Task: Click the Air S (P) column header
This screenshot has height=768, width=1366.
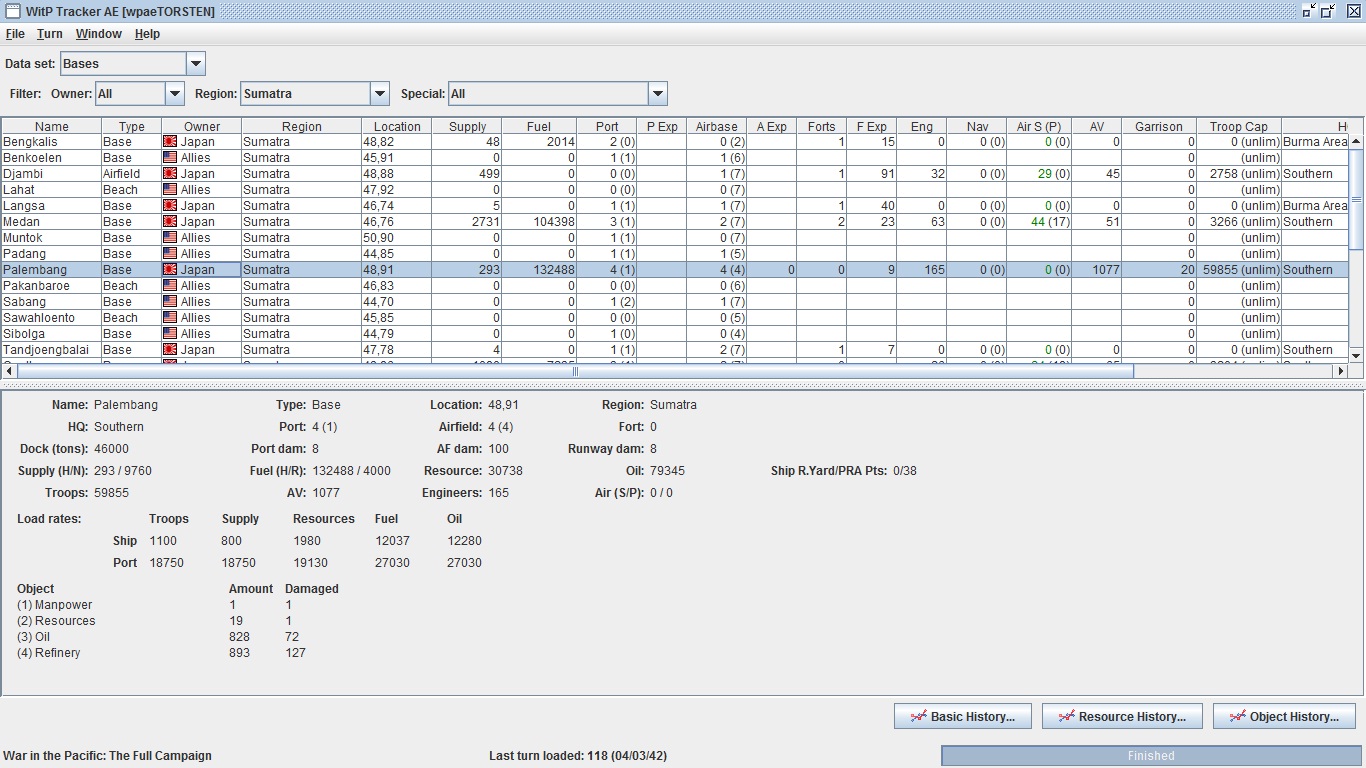Action: point(1039,126)
